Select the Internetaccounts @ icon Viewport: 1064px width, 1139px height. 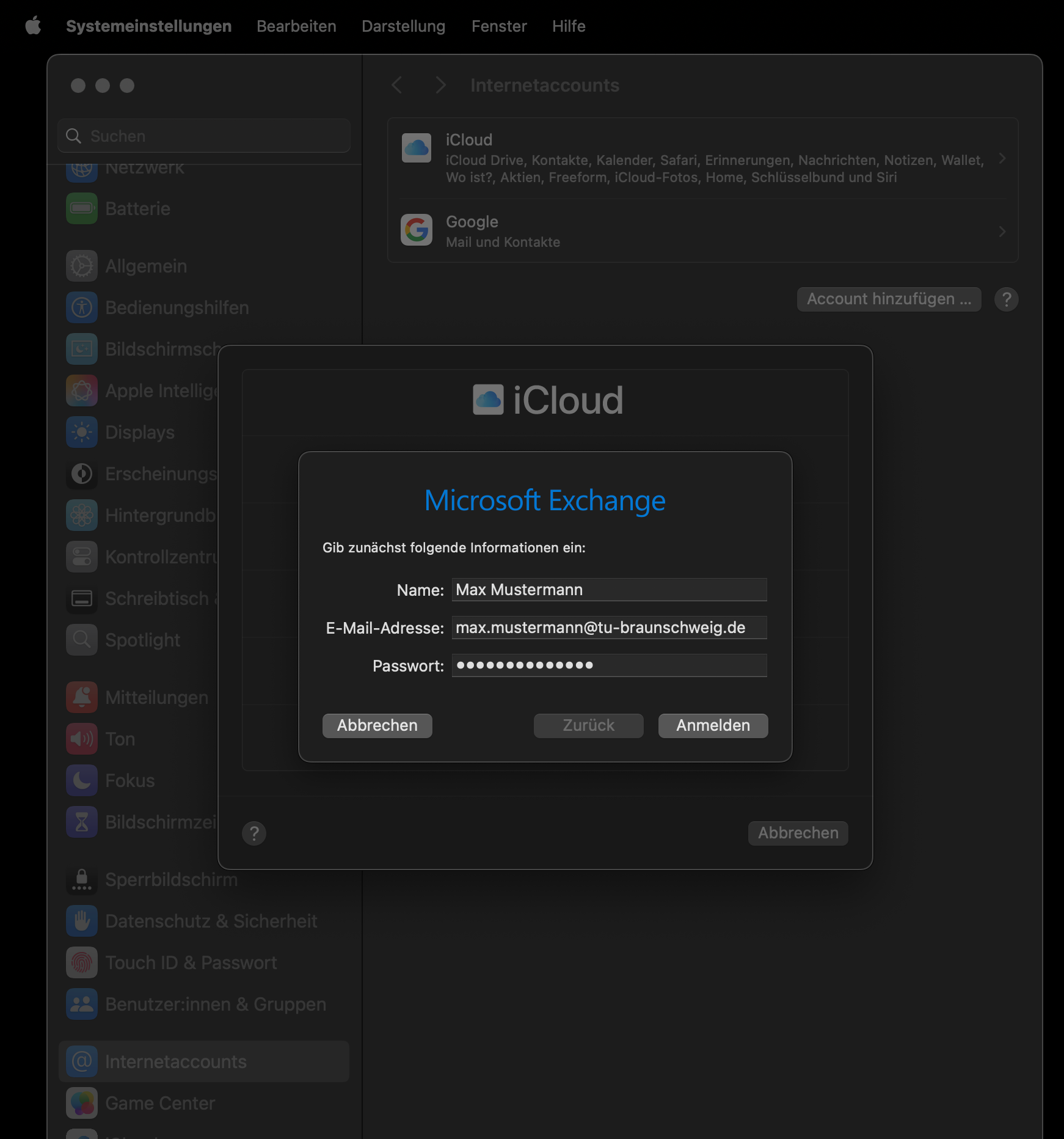82,1061
